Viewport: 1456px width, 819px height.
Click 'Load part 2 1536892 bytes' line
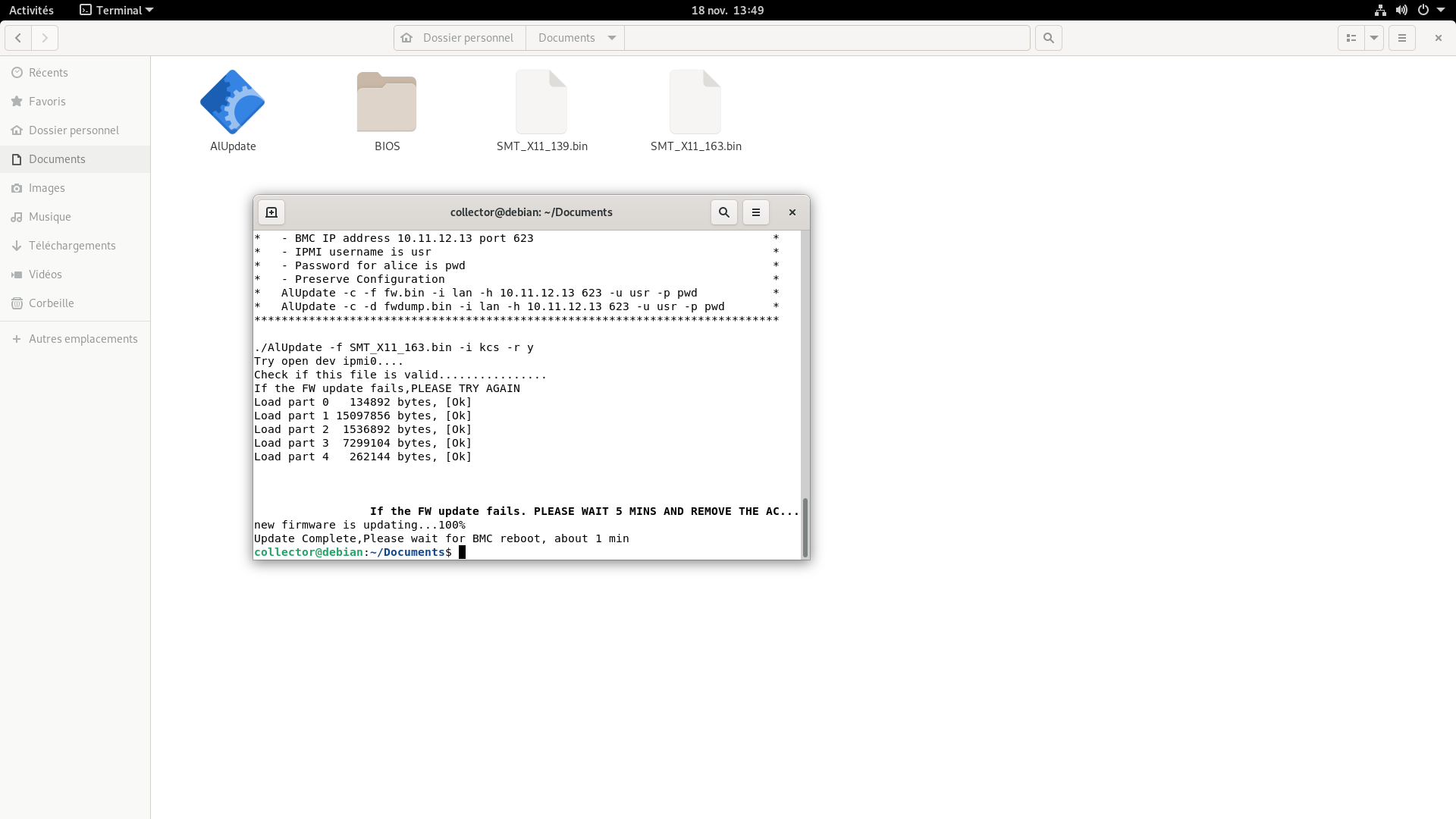[362, 429]
